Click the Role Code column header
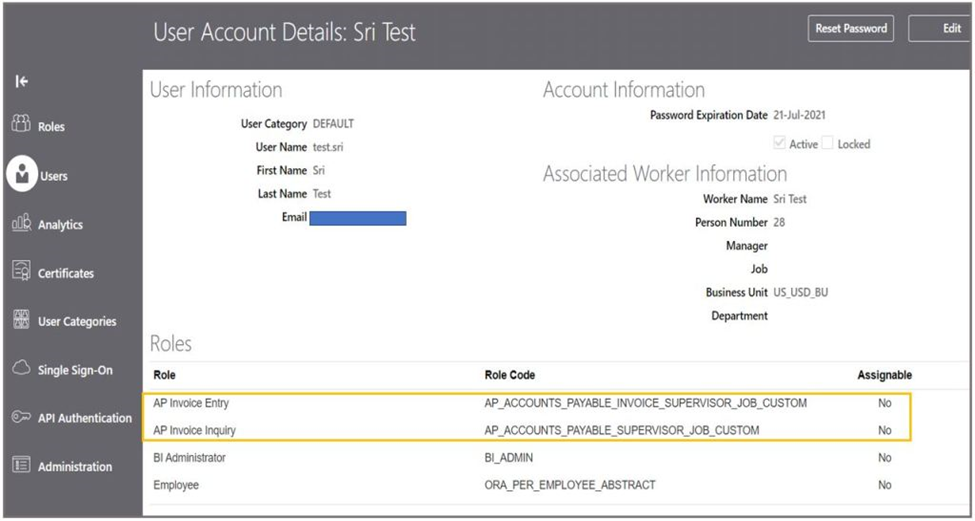The width and height of the screenshot is (975, 521). [x=509, y=376]
